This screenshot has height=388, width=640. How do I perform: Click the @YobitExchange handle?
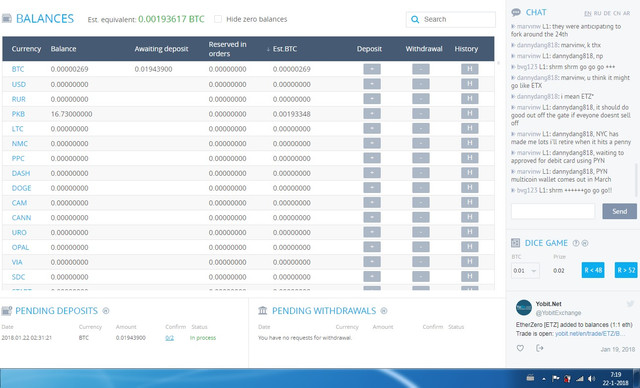point(558,313)
